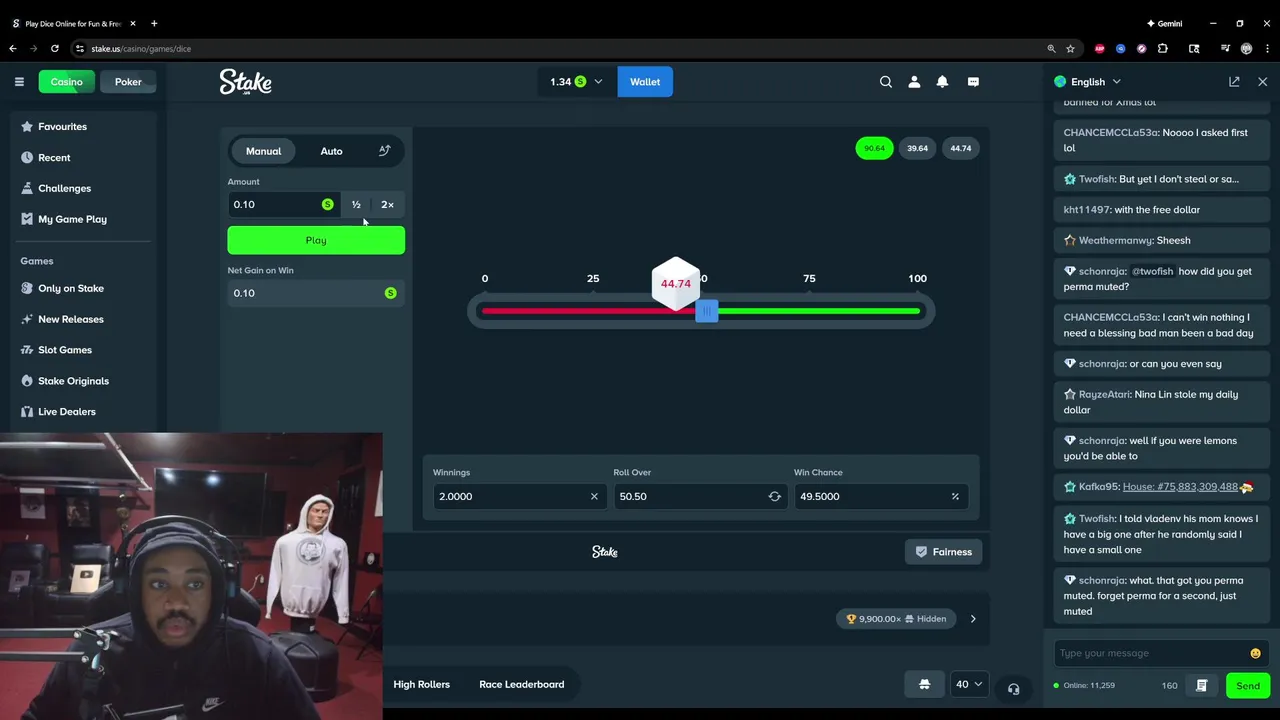
Task: Clear the Winnings multiplier field
Action: point(594,496)
